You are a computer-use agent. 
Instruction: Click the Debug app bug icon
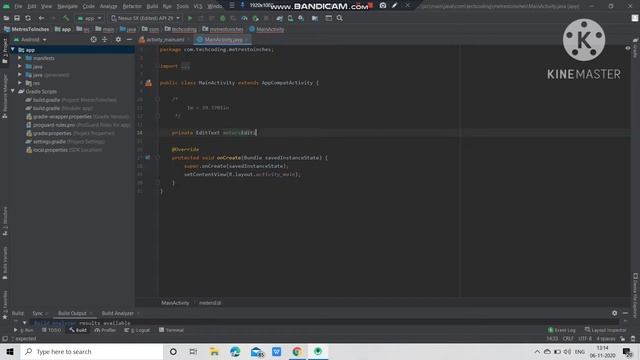click(x=222, y=18)
